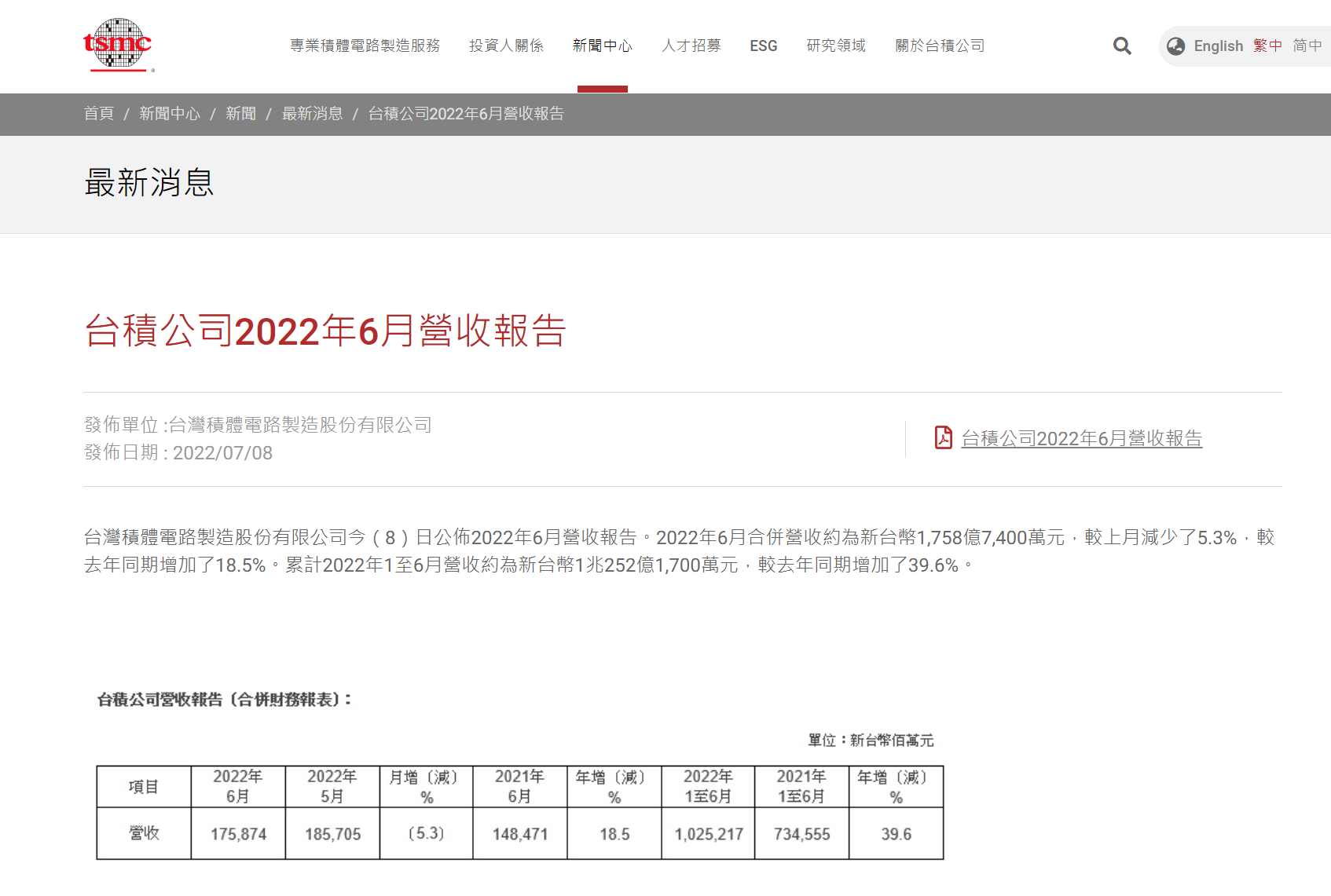The height and width of the screenshot is (896, 1331).
Task: Open the ESG section
Action: tap(763, 46)
